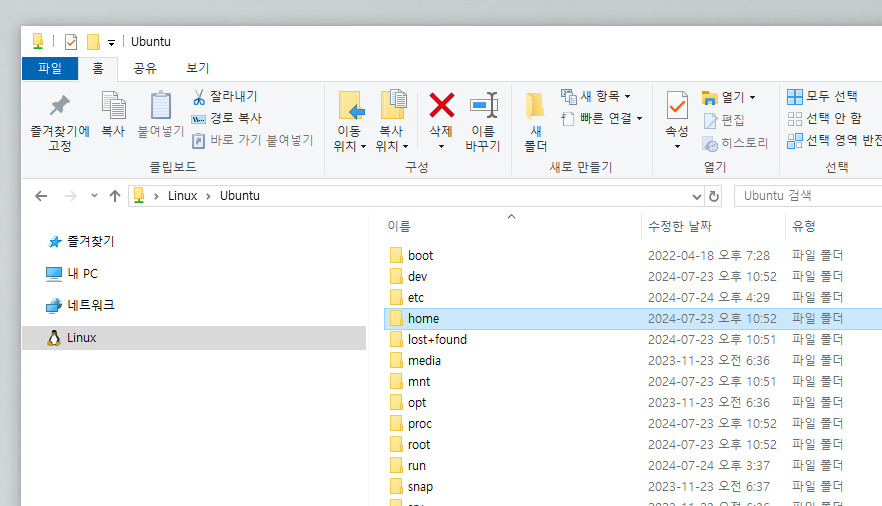This screenshot has width=882, height=506.
Task: Click 바로 가기 붙여넣기 (Paste shortcut)
Action: pos(252,140)
